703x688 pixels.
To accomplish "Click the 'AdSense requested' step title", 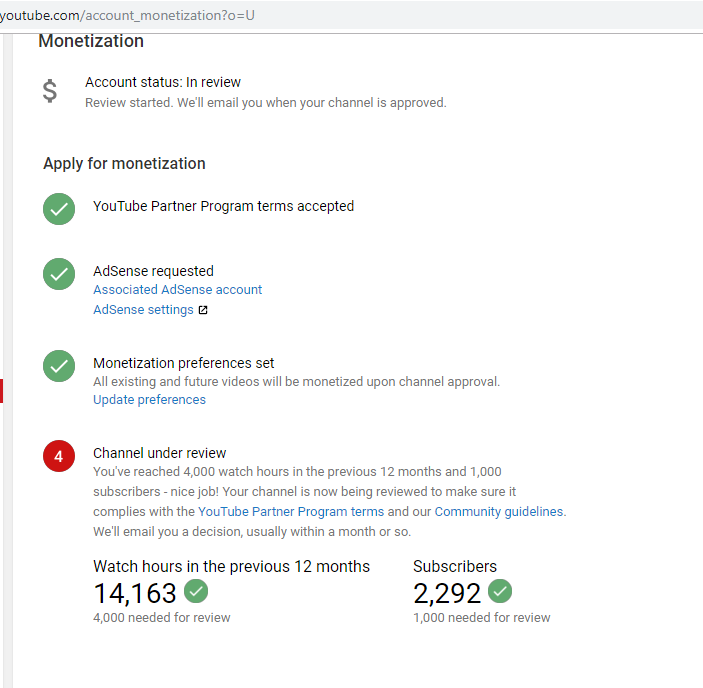I will coord(153,271).
